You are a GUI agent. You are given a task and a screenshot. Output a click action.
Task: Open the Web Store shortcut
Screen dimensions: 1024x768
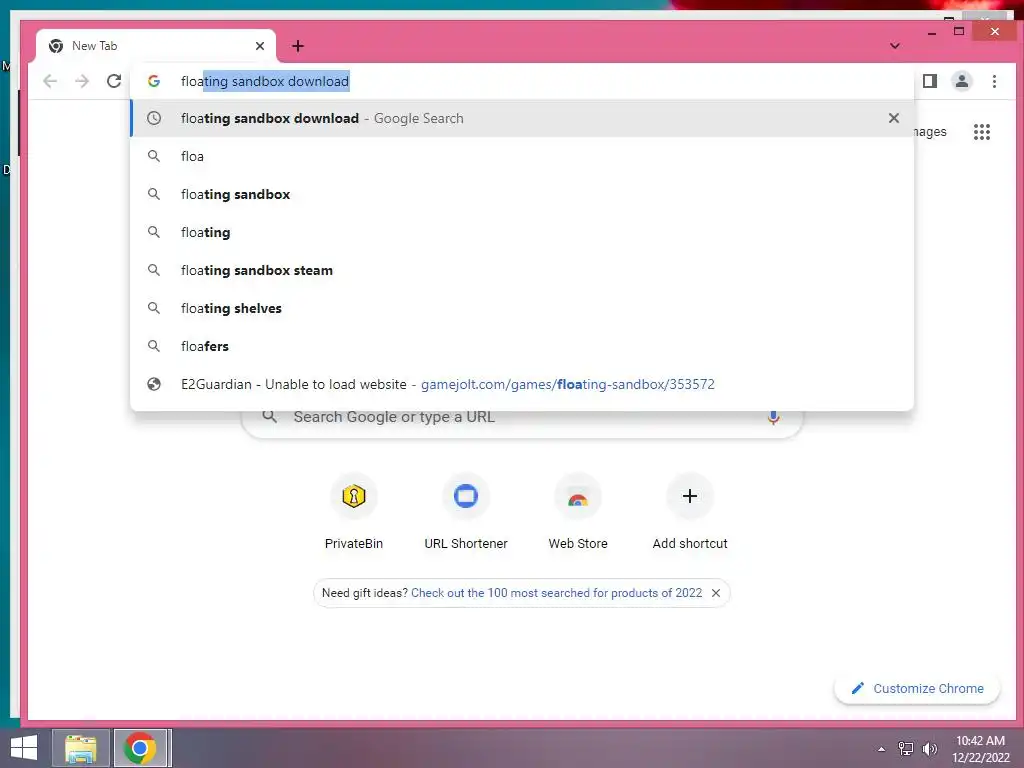pos(578,512)
